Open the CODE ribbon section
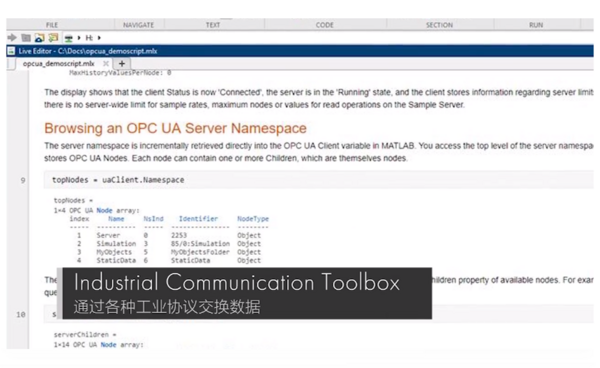The width and height of the screenshot is (600, 368). point(324,25)
